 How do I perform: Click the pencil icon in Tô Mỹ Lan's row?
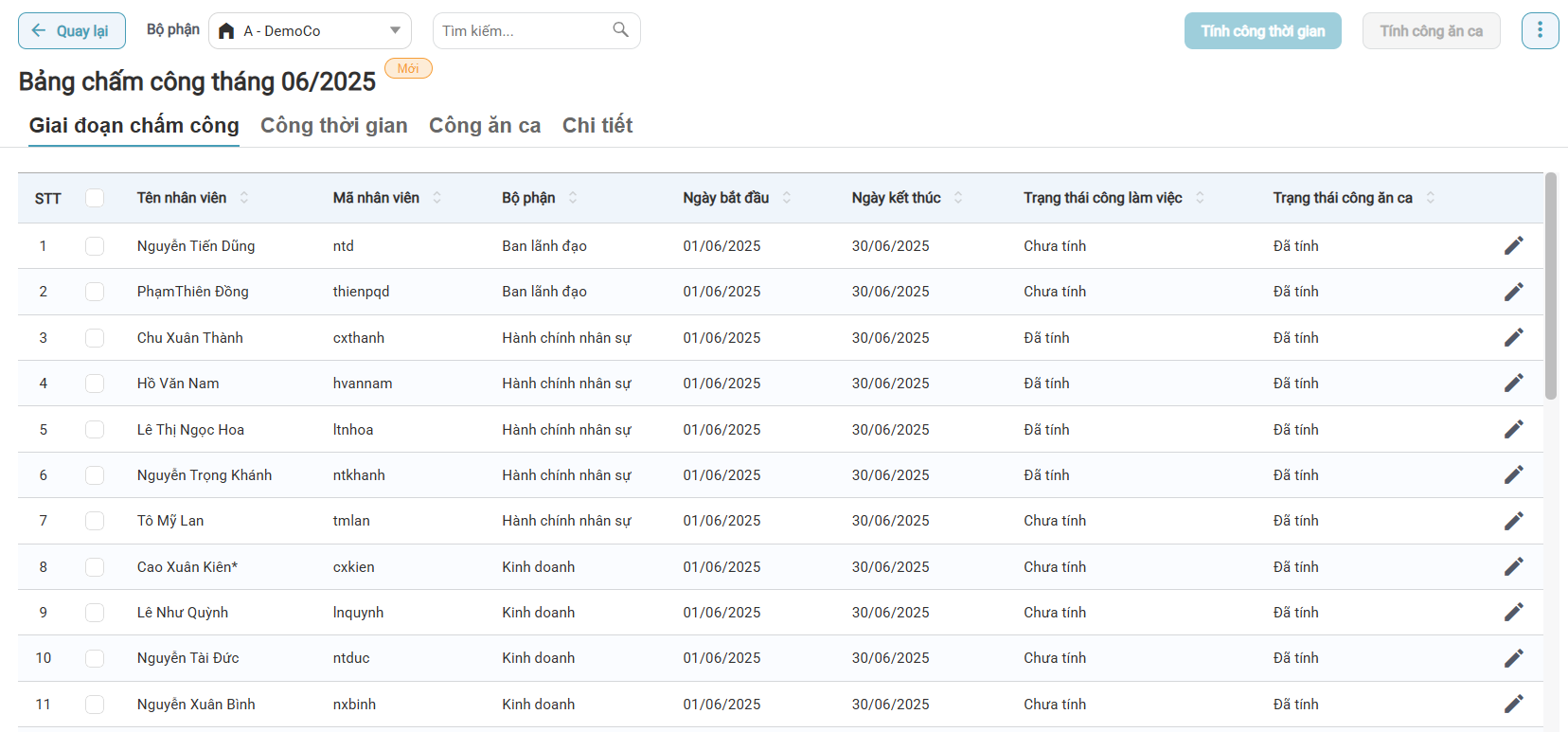1513,521
